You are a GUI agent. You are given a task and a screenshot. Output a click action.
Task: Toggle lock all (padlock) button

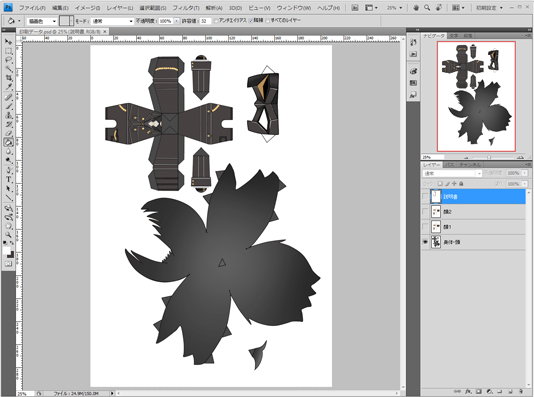461,184
